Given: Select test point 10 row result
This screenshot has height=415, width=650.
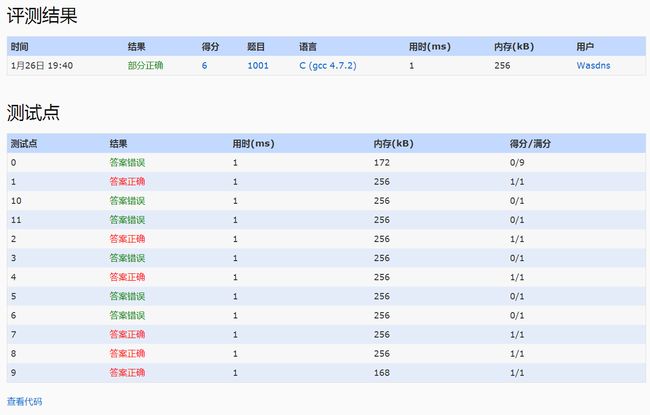Looking at the screenshot, I should click(127, 201).
